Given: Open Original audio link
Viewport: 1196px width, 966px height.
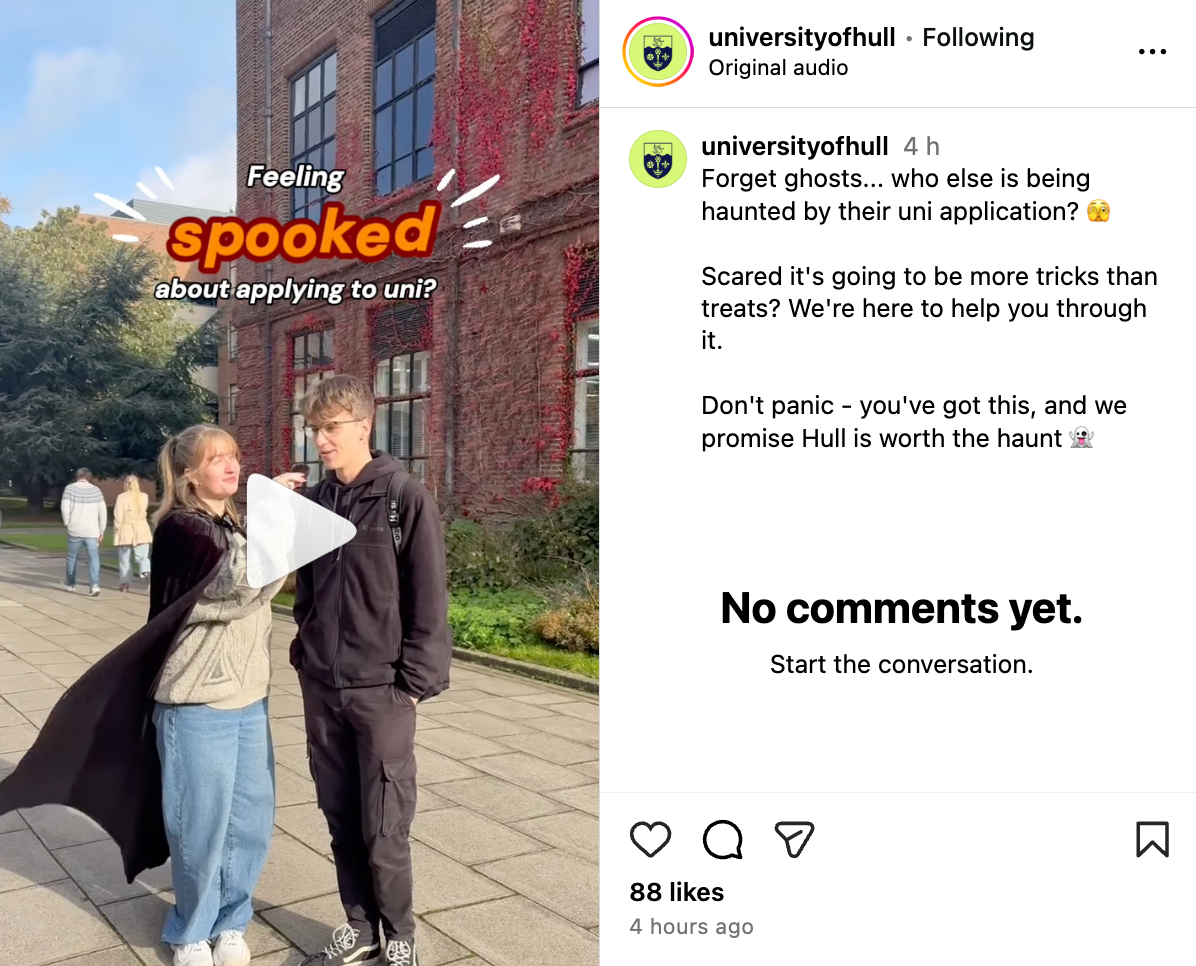Looking at the screenshot, I should click(x=778, y=68).
